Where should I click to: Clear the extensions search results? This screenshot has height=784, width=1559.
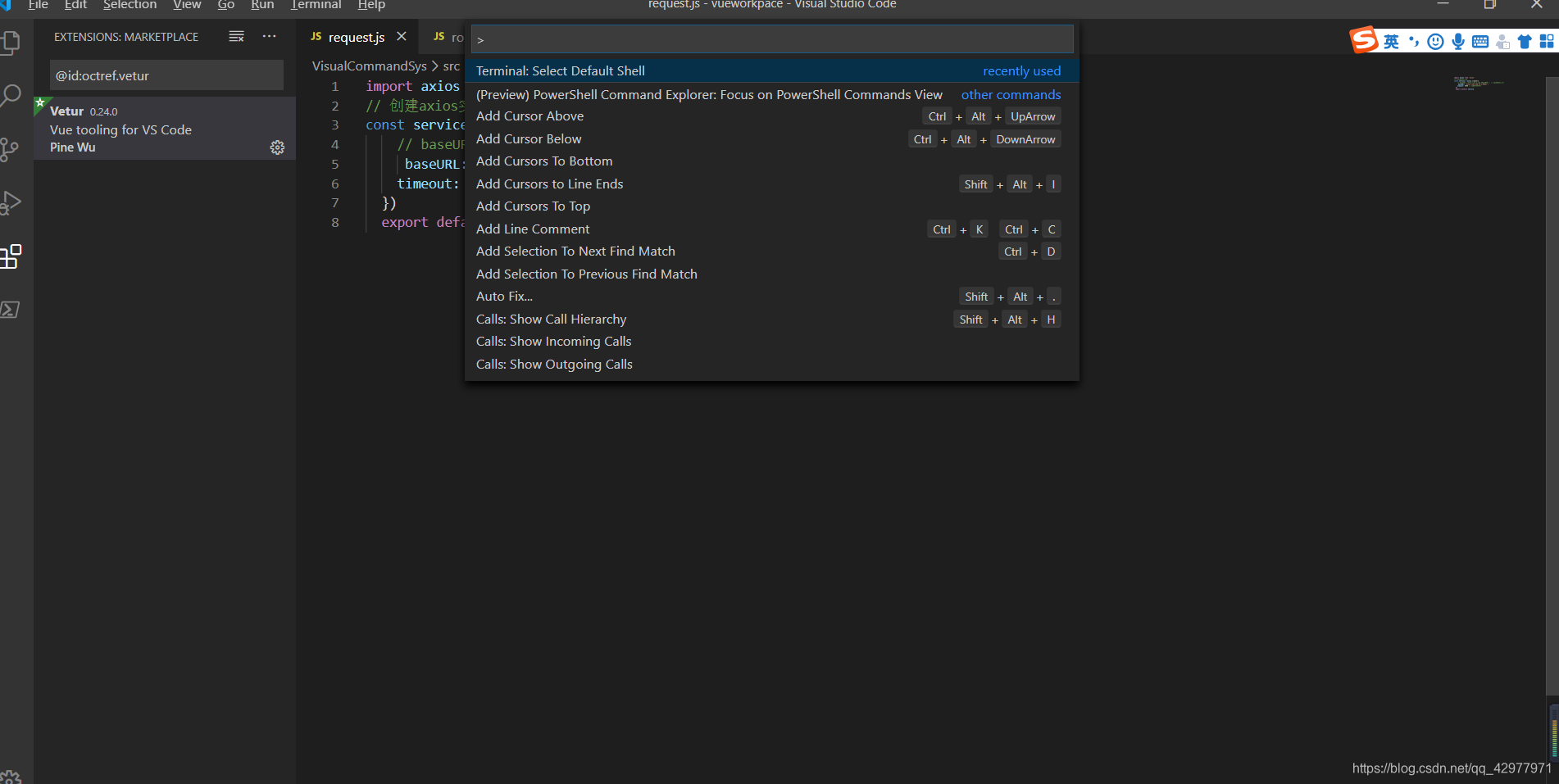(236, 36)
